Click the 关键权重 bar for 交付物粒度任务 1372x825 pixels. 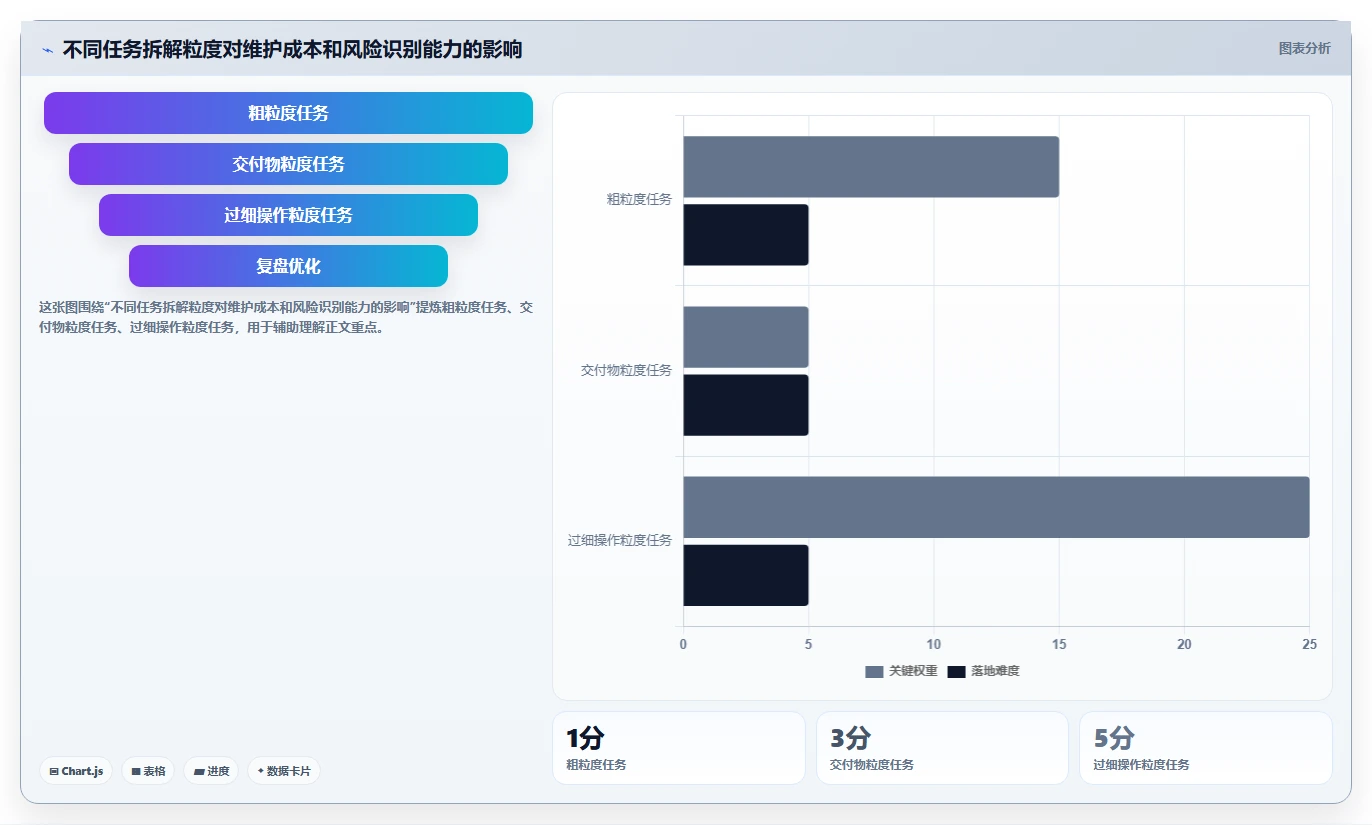pyautogui.click(x=746, y=337)
